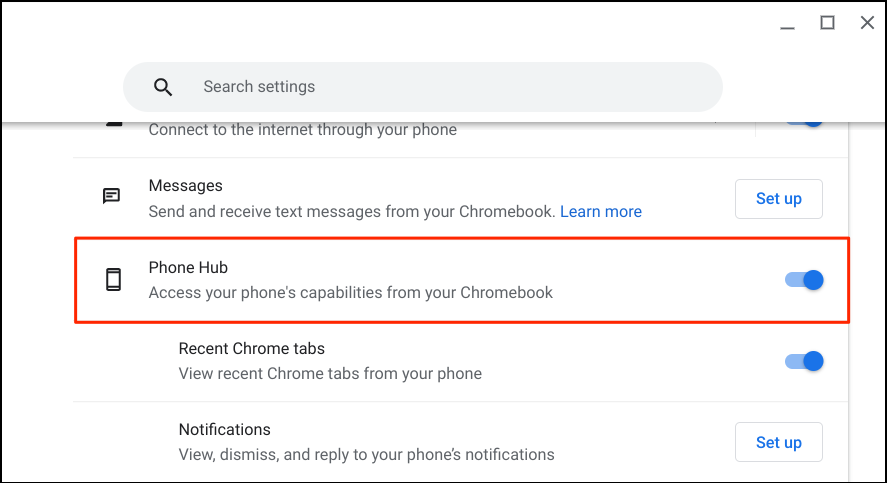Maximize the settings window
This screenshot has width=887, height=483.
(827, 23)
